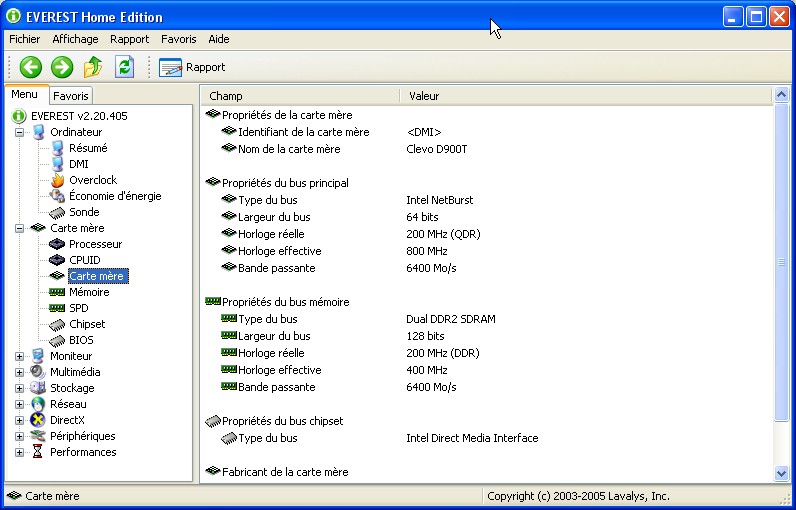Click the Rapport button in toolbar
The width and height of the screenshot is (796, 510).
tap(193, 67)
